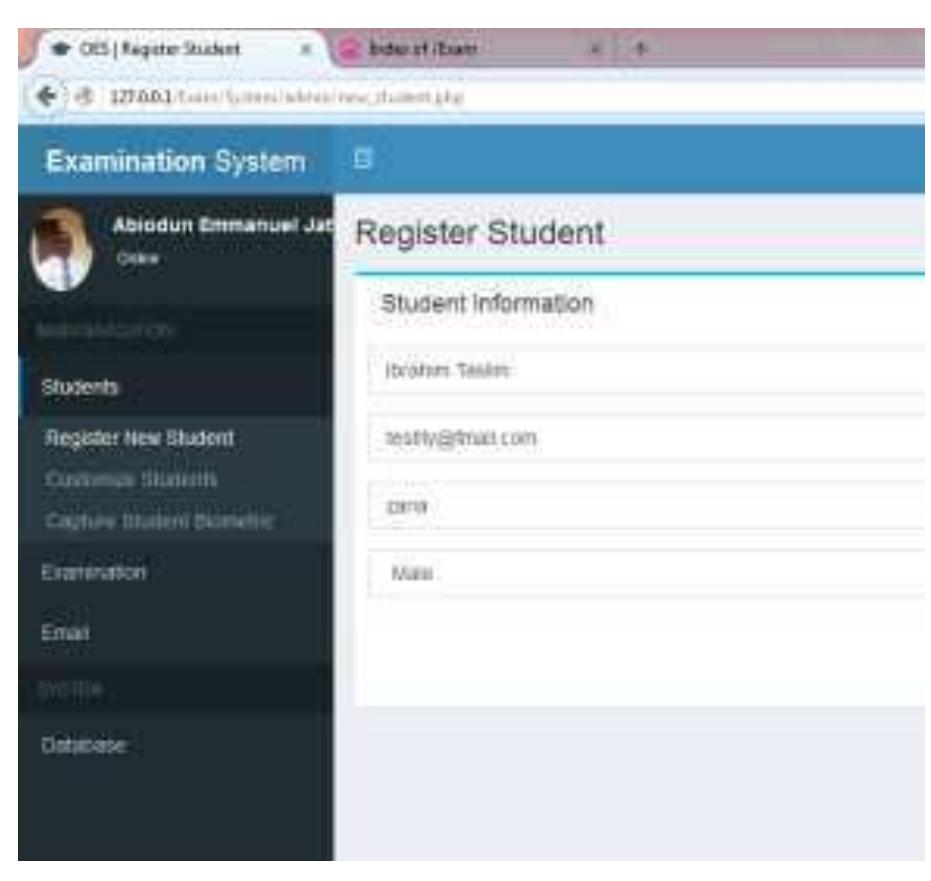931x881 pixels.
Task: Toggle the sidebar hamburger icon in header
Action: click(x=362, y=159)
